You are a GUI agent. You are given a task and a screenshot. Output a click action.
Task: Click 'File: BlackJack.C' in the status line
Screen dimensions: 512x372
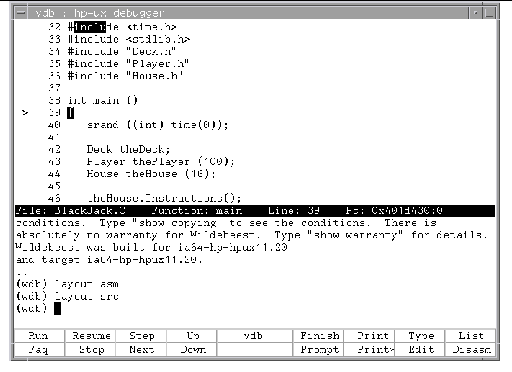[x=71, y=211]
